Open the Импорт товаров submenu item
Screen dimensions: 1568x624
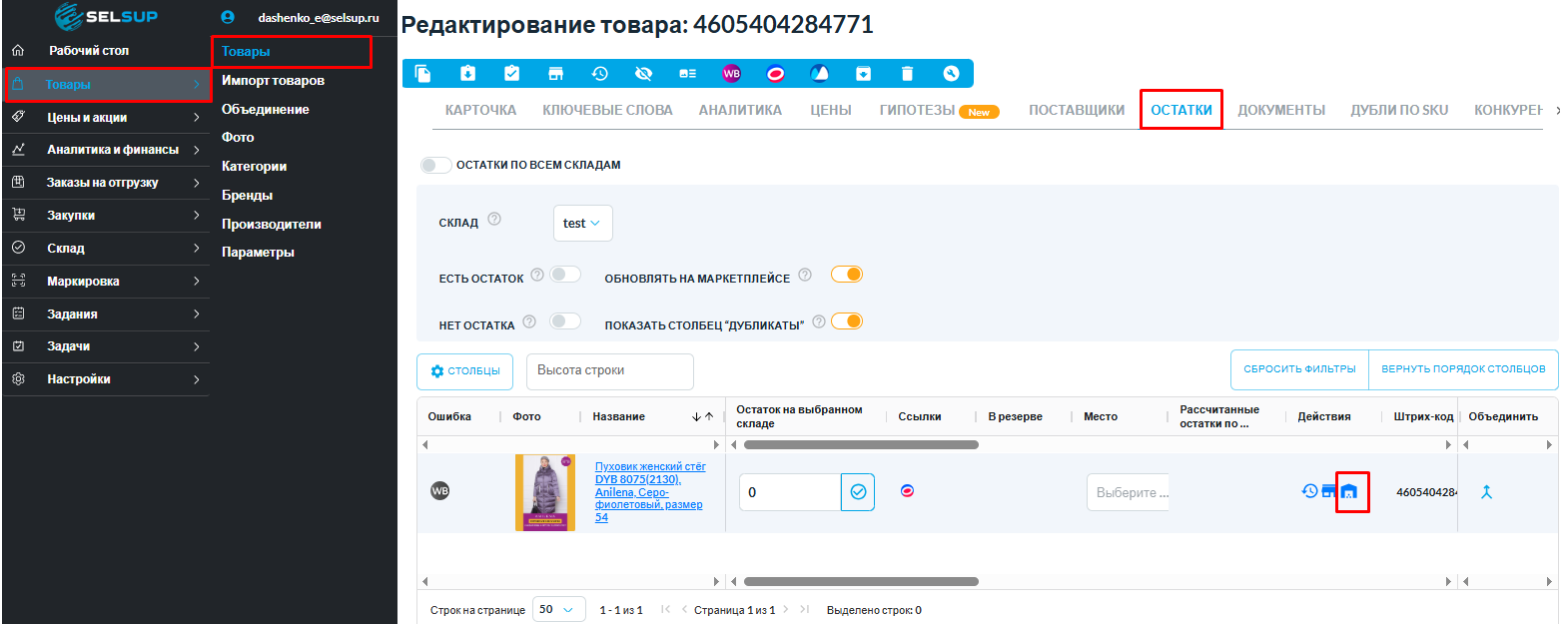[x=273, y=81]
